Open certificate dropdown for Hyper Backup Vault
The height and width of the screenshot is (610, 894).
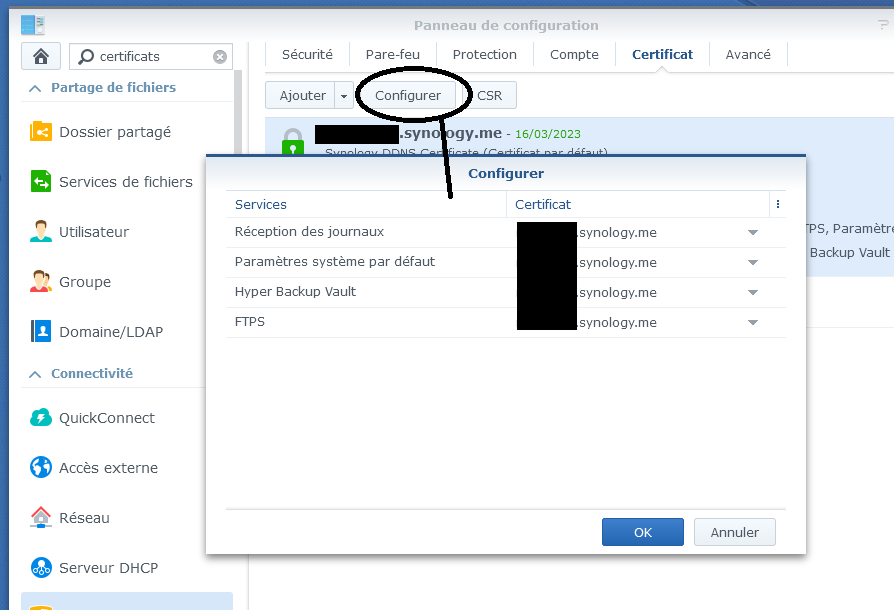pos(753,292)
